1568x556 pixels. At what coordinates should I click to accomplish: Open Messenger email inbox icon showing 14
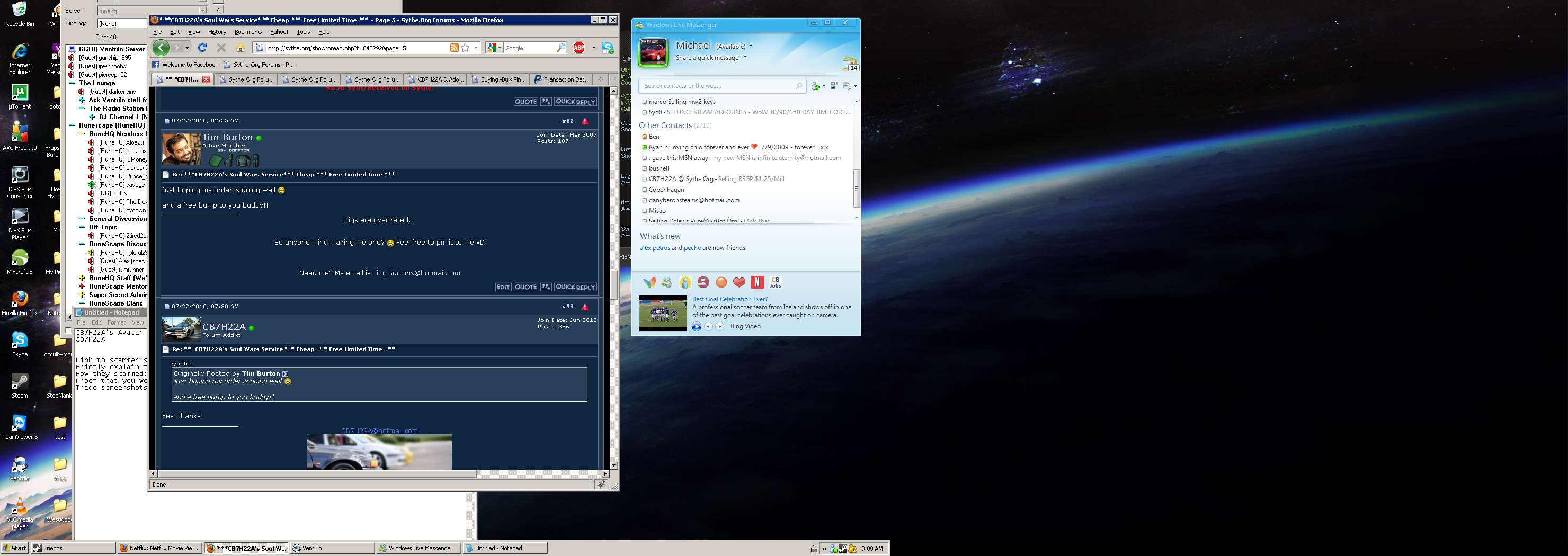pos(850,64)
